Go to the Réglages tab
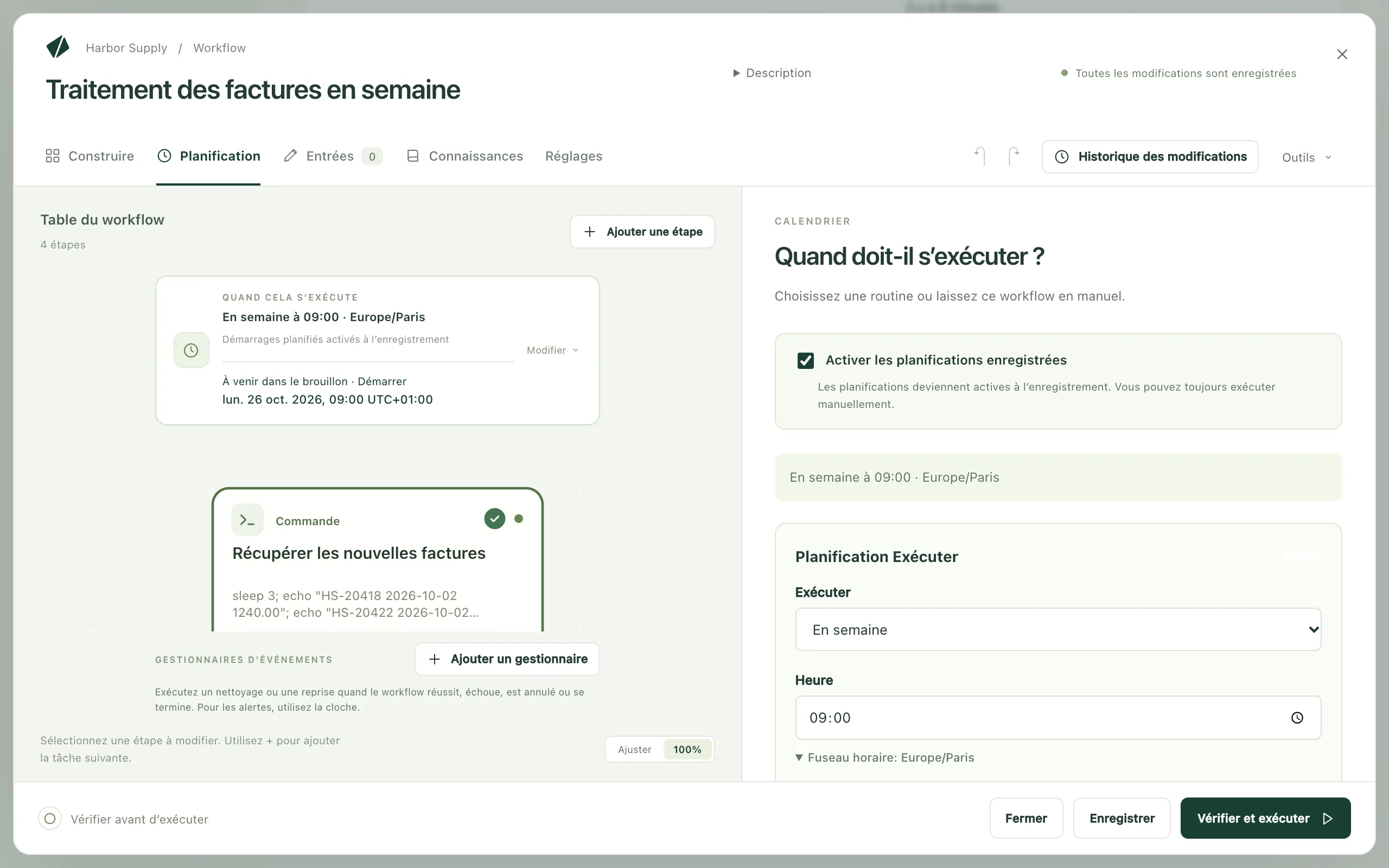1389x868 pixels. (574, 156)
